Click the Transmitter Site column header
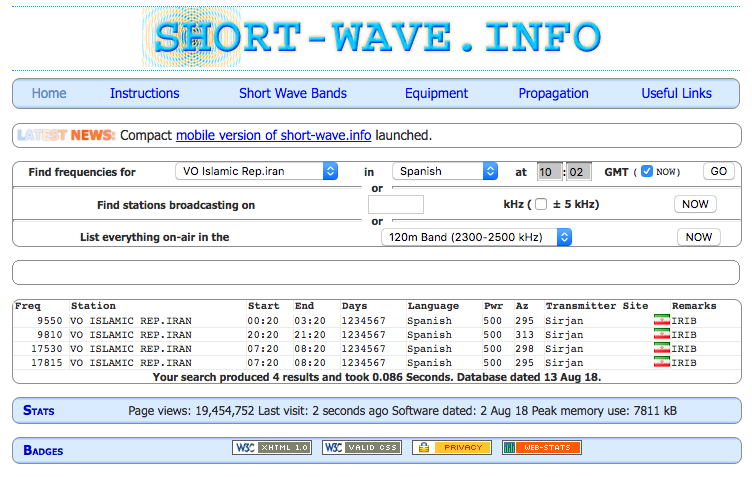This screenshot has height=477, width=752. (597, 306)
